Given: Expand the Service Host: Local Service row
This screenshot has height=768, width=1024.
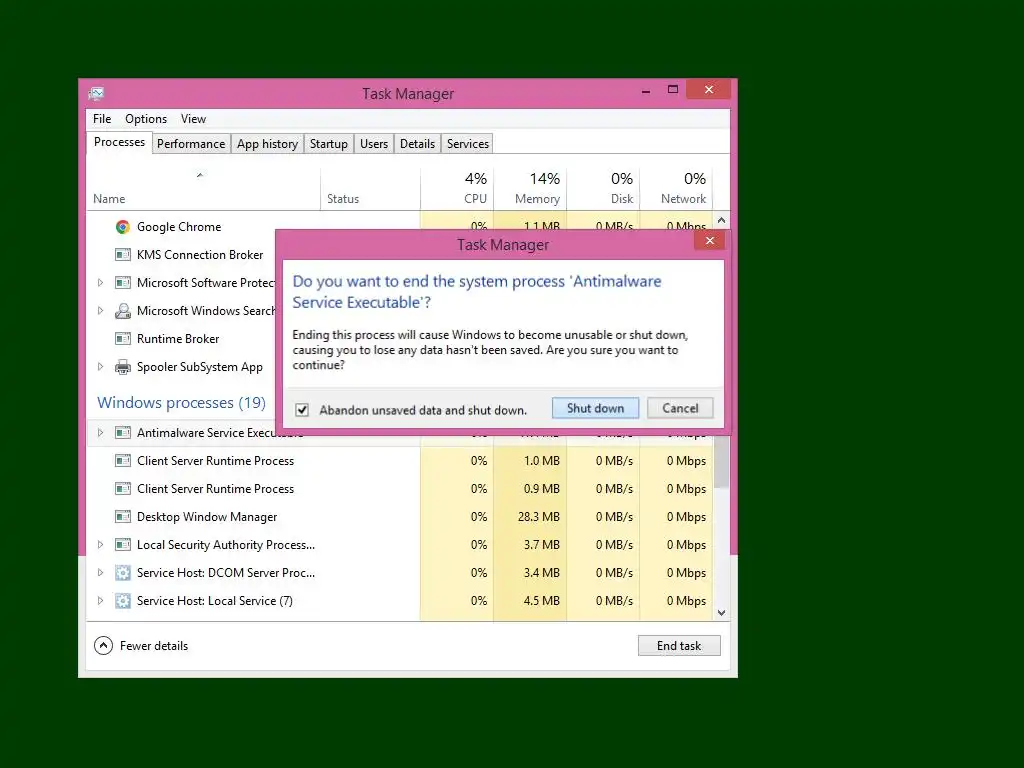Looking at the screenshot, I should [x=100, y=601].
